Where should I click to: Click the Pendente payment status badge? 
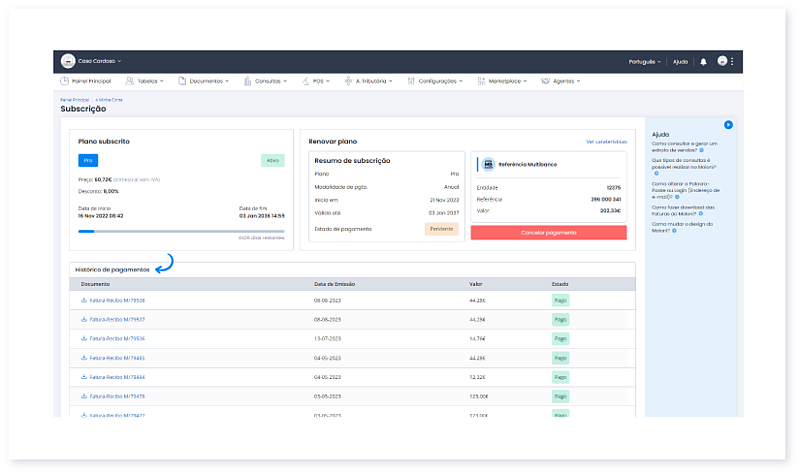(x=441, y=229)
